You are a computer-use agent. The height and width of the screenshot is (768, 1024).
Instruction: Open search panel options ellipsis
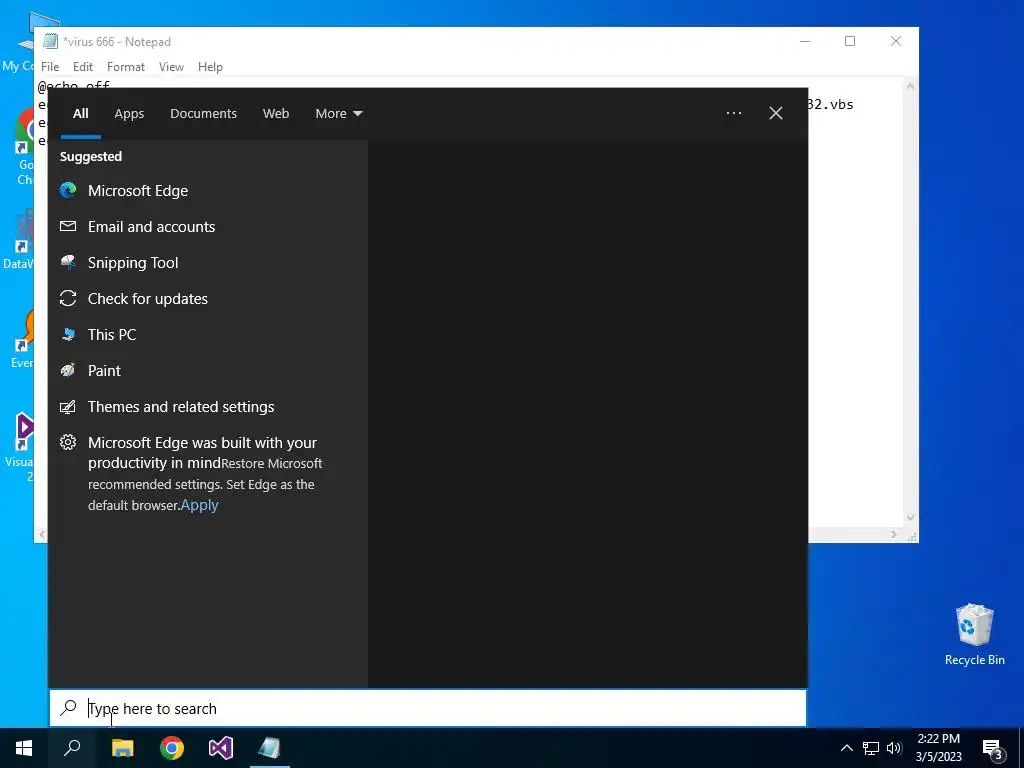click(x=733, y=114)
